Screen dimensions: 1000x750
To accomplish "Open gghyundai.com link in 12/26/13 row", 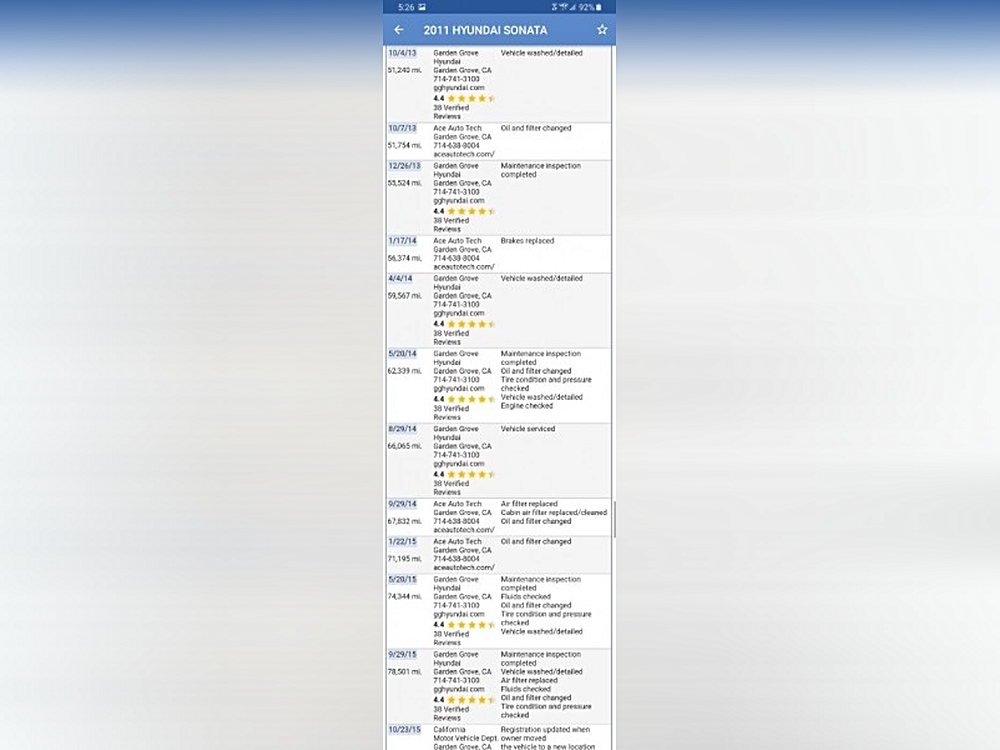I will 459,201.
